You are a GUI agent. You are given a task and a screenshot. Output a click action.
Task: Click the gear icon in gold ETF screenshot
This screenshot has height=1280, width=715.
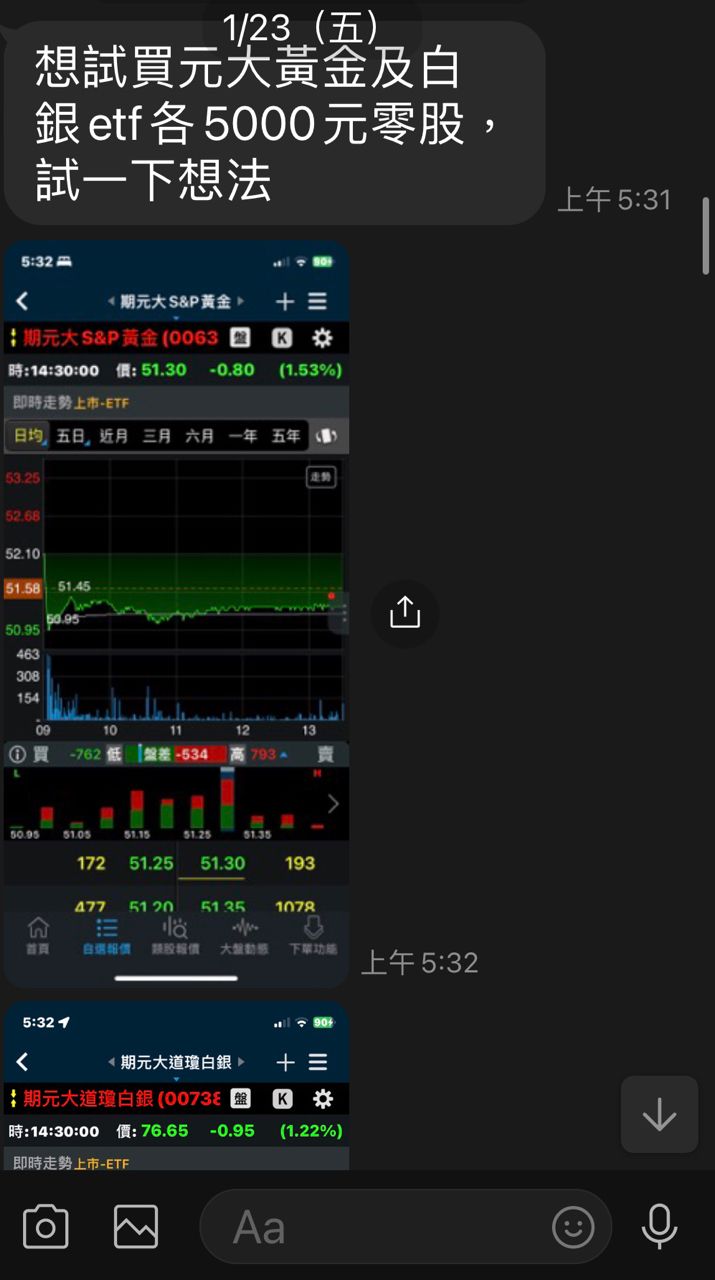coord(322,338)
